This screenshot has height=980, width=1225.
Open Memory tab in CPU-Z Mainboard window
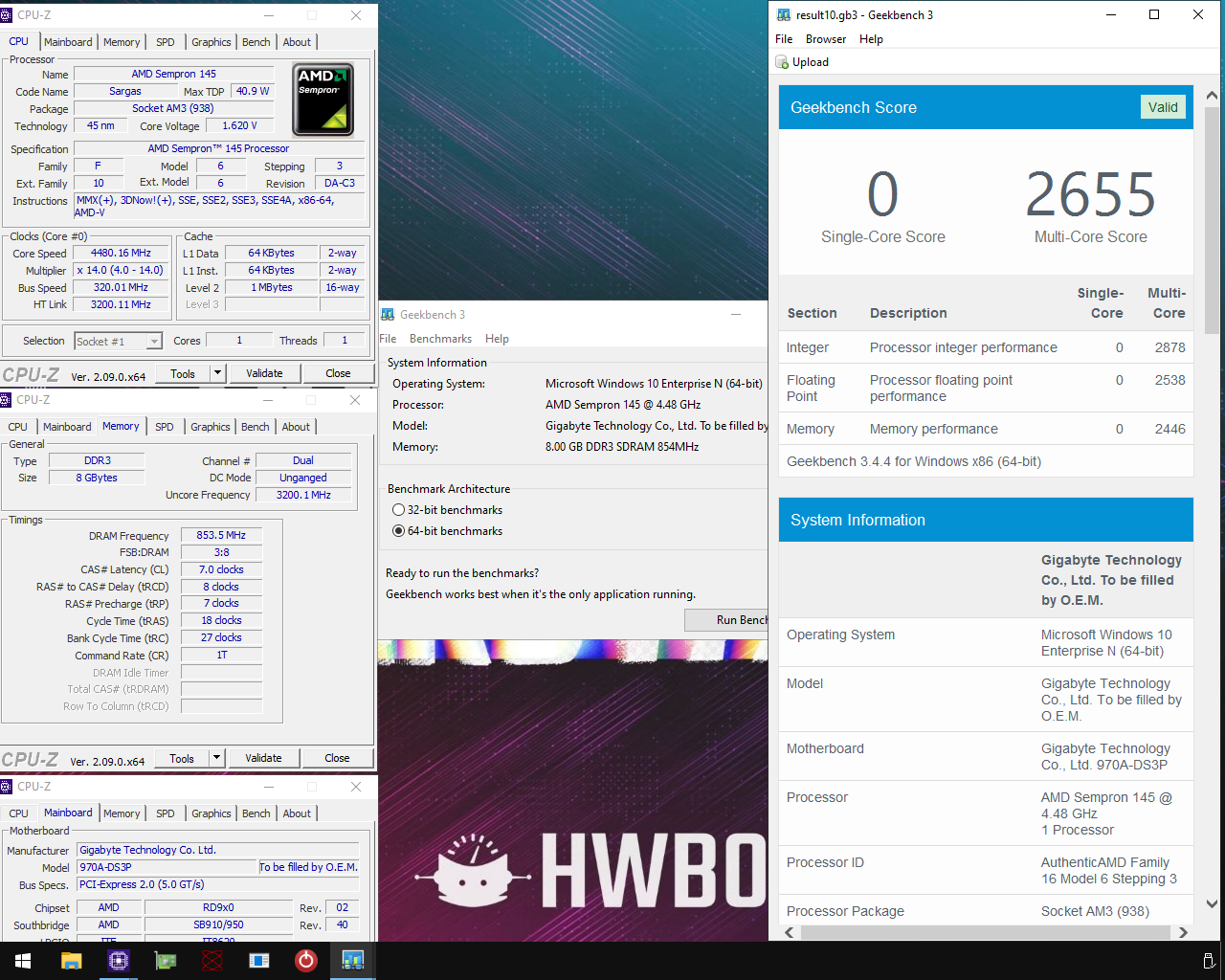pyautogui.click(x=122, y=813)
